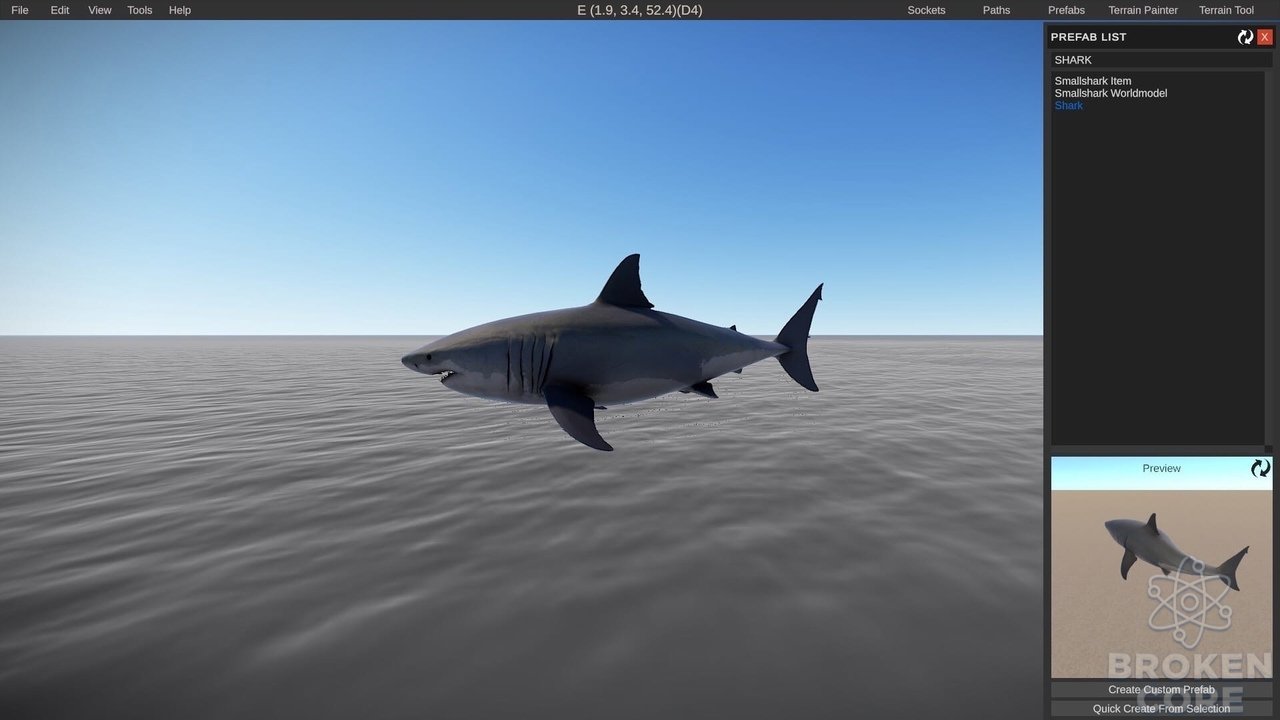Image resolution: width=1280 pixels, height=720 pixels.
Task: Open the Prefabs tab
Action: click(1066, 10)
